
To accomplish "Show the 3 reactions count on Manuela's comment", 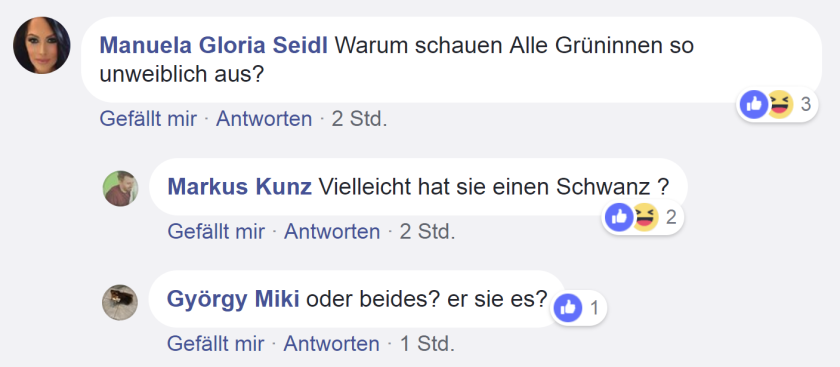I will pyautogui.click(x=806, y=105).
